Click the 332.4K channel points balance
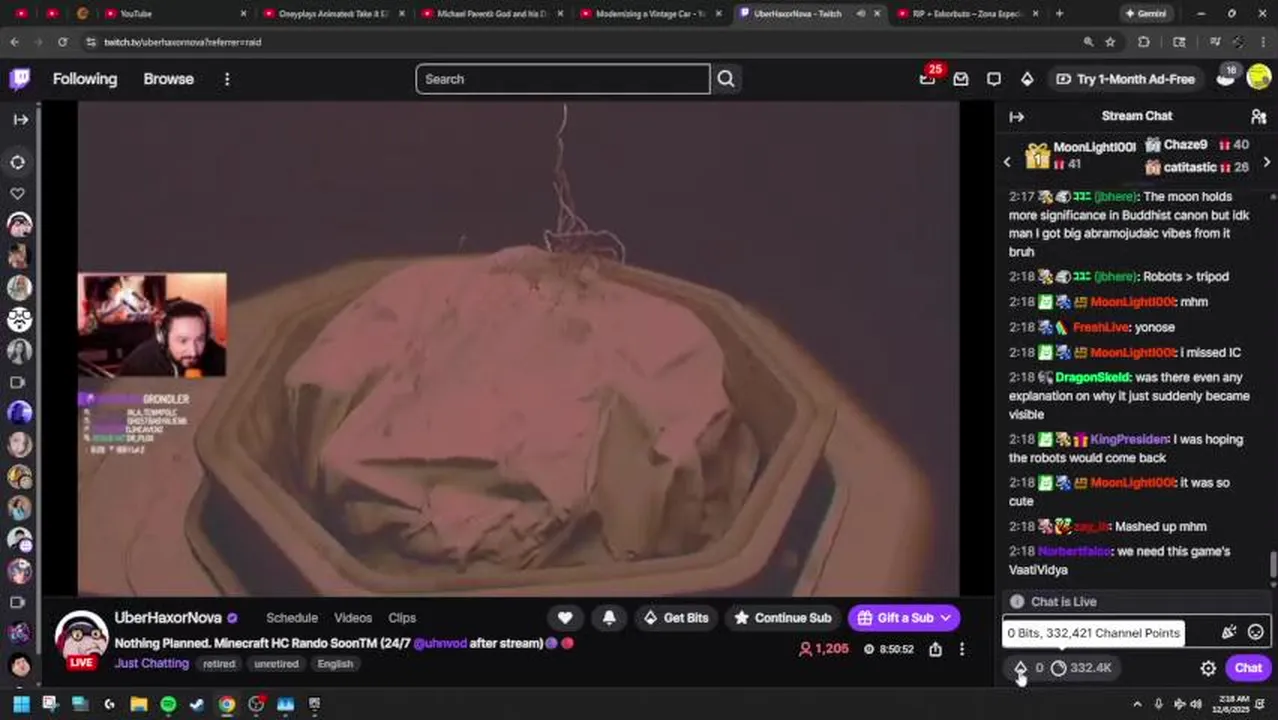This screenshot has width=1278, height=720. [1082, 668]
